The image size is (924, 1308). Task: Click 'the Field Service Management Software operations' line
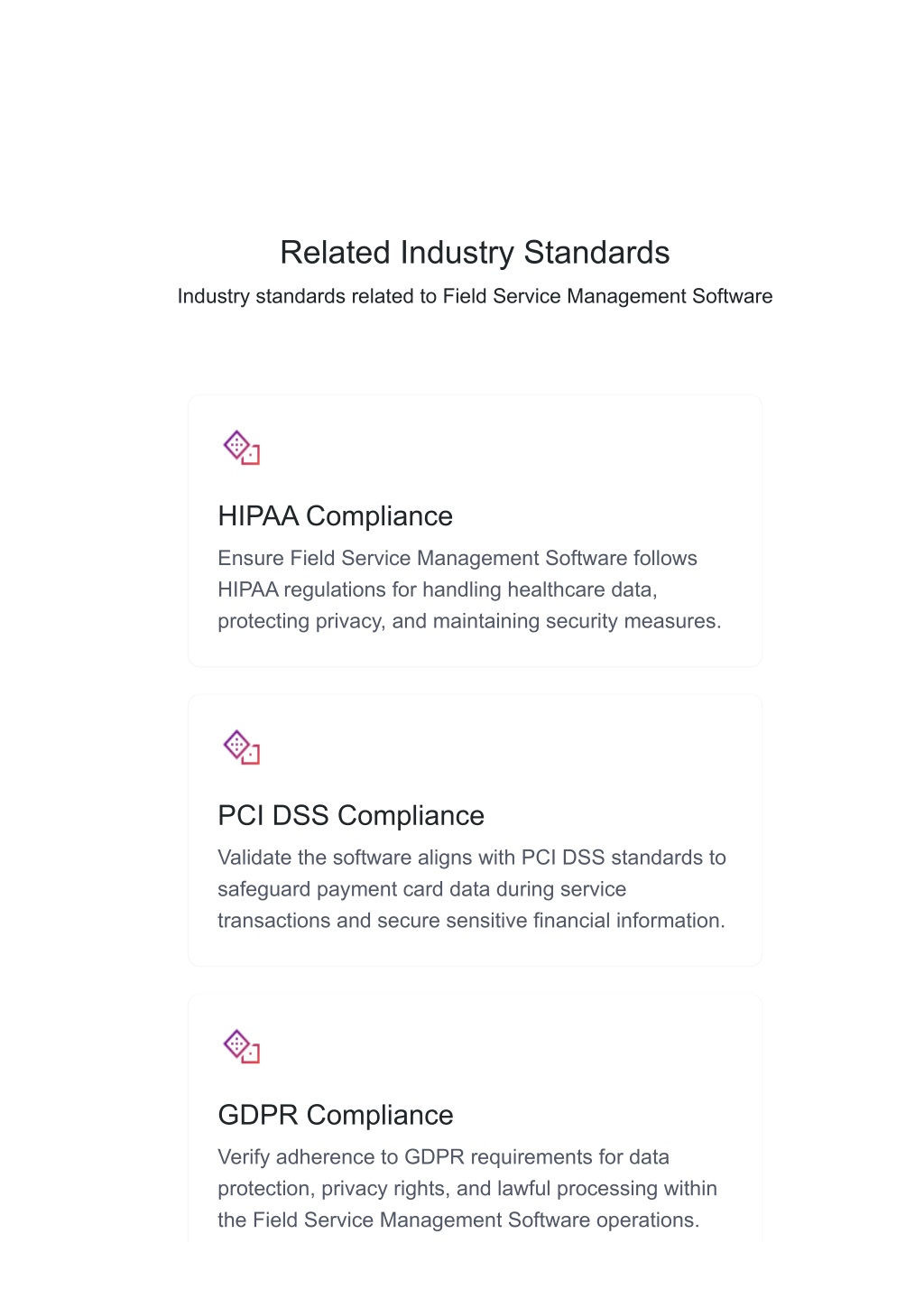(458, 1220)
